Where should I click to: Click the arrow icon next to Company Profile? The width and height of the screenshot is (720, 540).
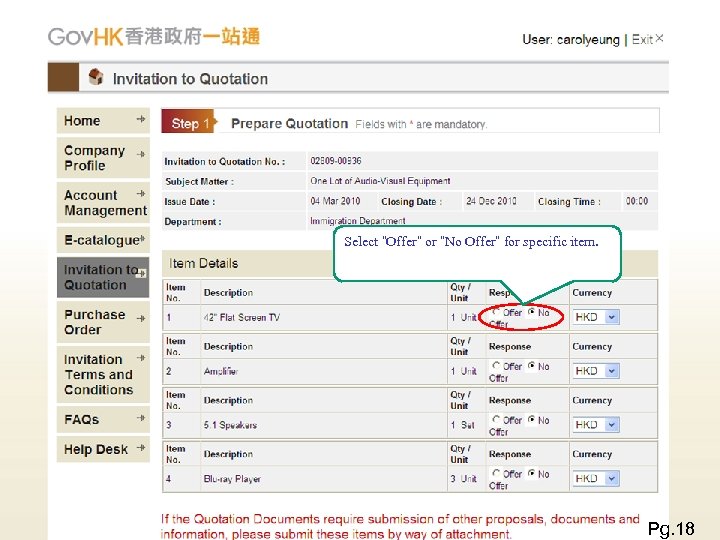(x=141, y=154)
